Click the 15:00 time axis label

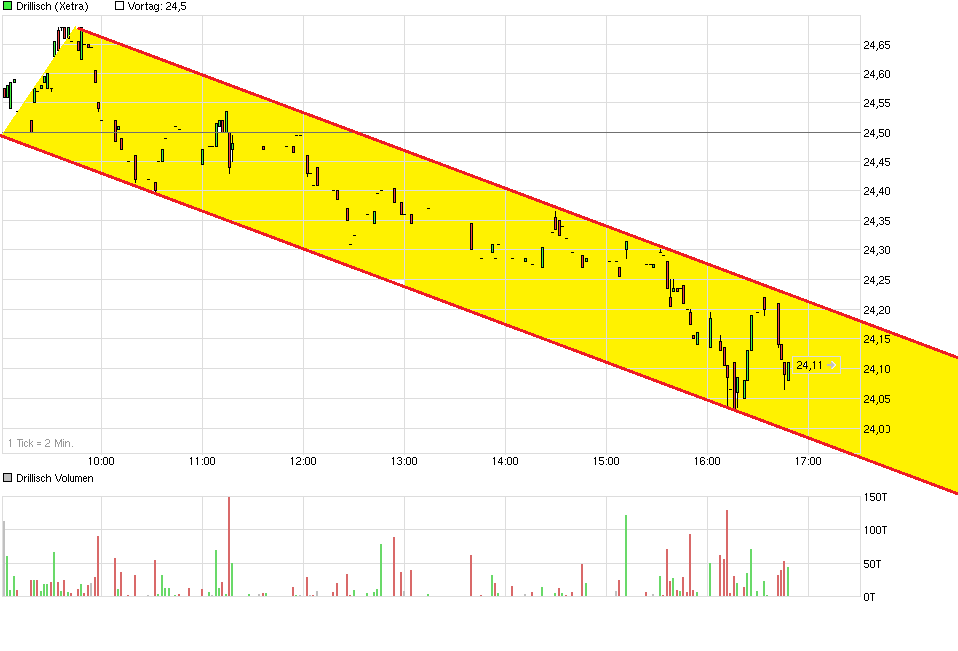click(x=606, y=461)
